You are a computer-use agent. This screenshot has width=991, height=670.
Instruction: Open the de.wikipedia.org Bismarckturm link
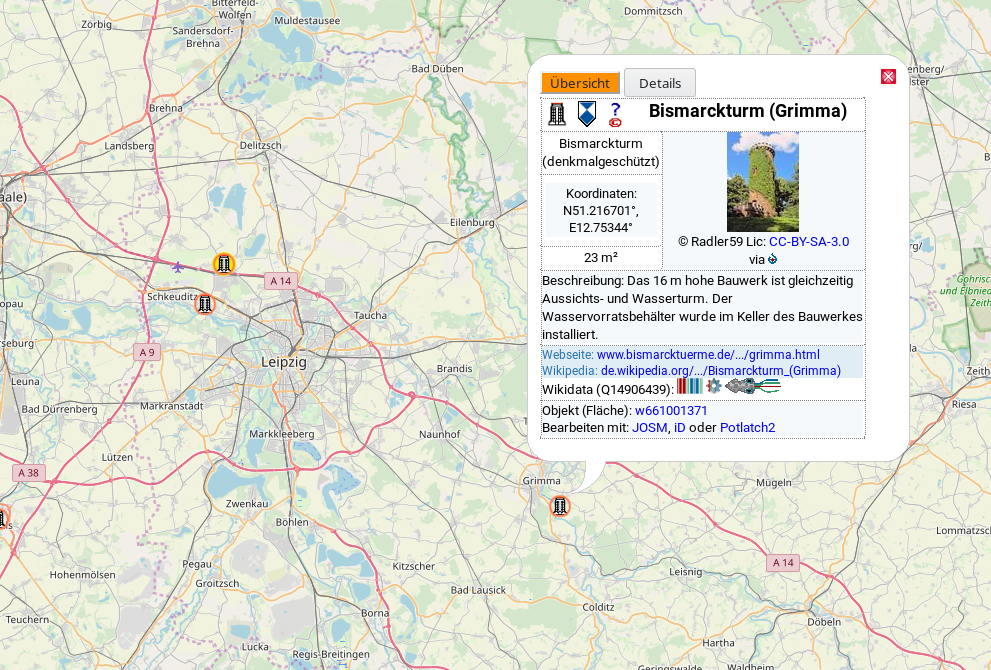[x=720, y=370]
